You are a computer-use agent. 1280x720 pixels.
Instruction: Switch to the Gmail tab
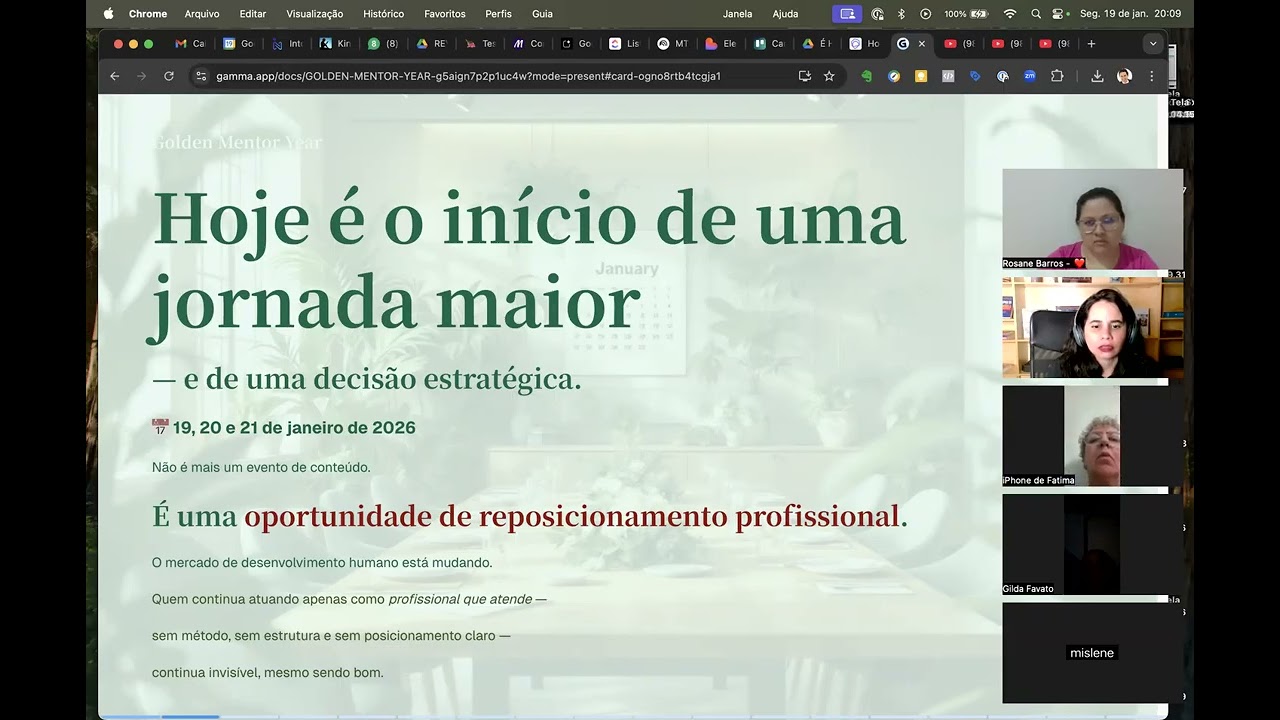pyautogui.click(x=190, y=44)
